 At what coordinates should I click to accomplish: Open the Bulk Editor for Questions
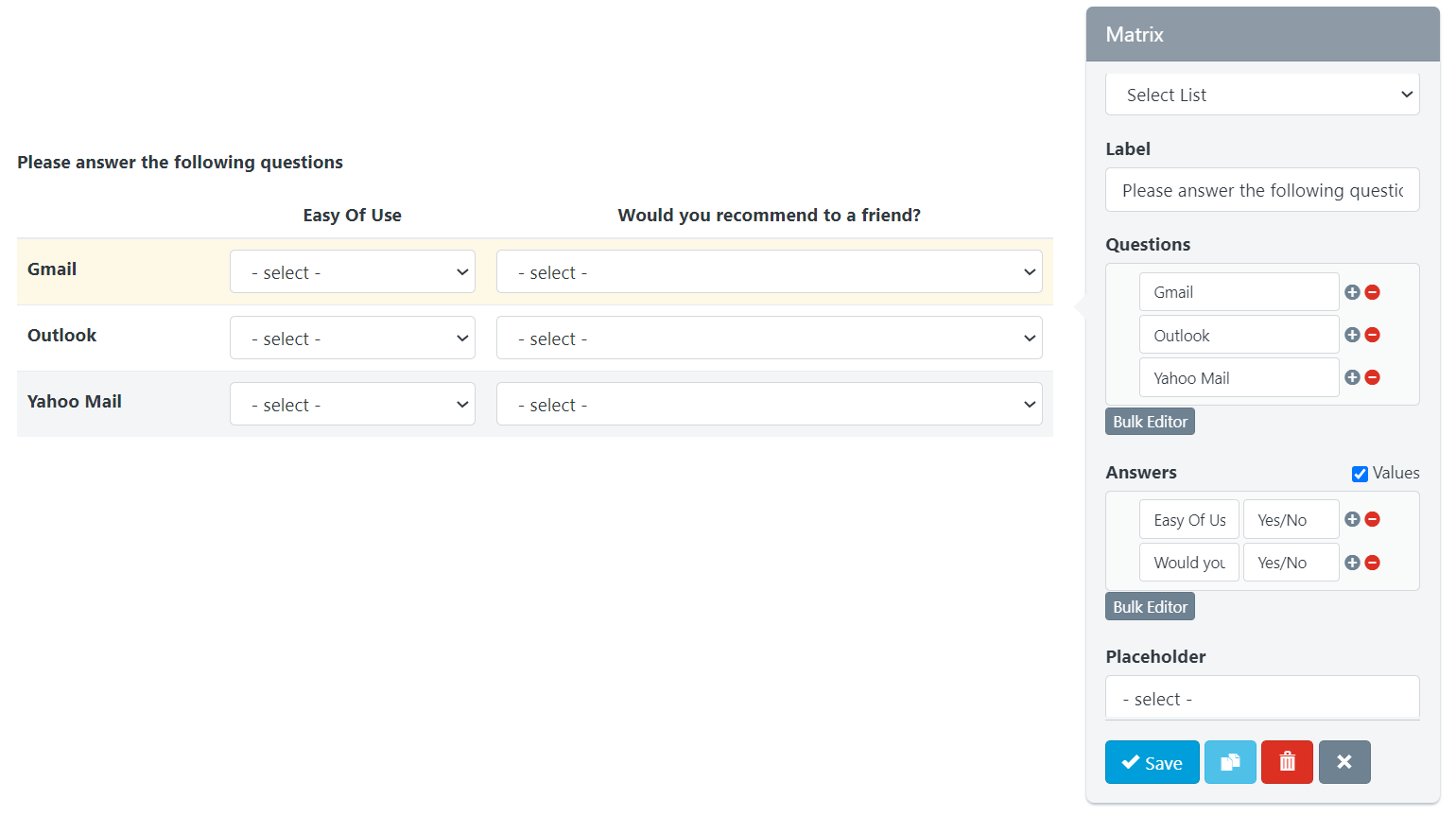tap(1150, 422)
